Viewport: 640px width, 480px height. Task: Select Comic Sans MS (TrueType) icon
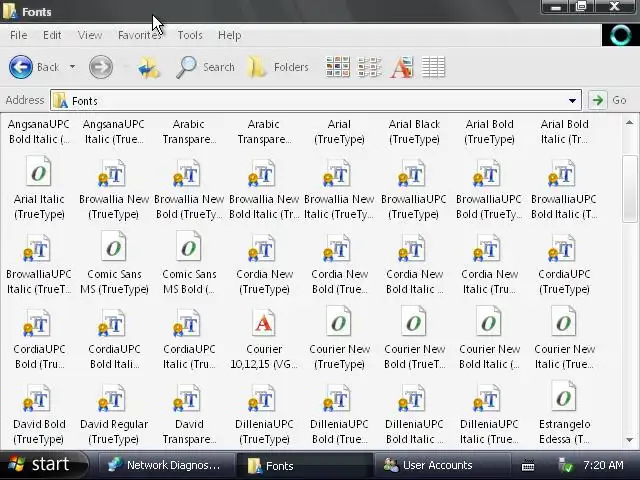[x=114, y=247]
